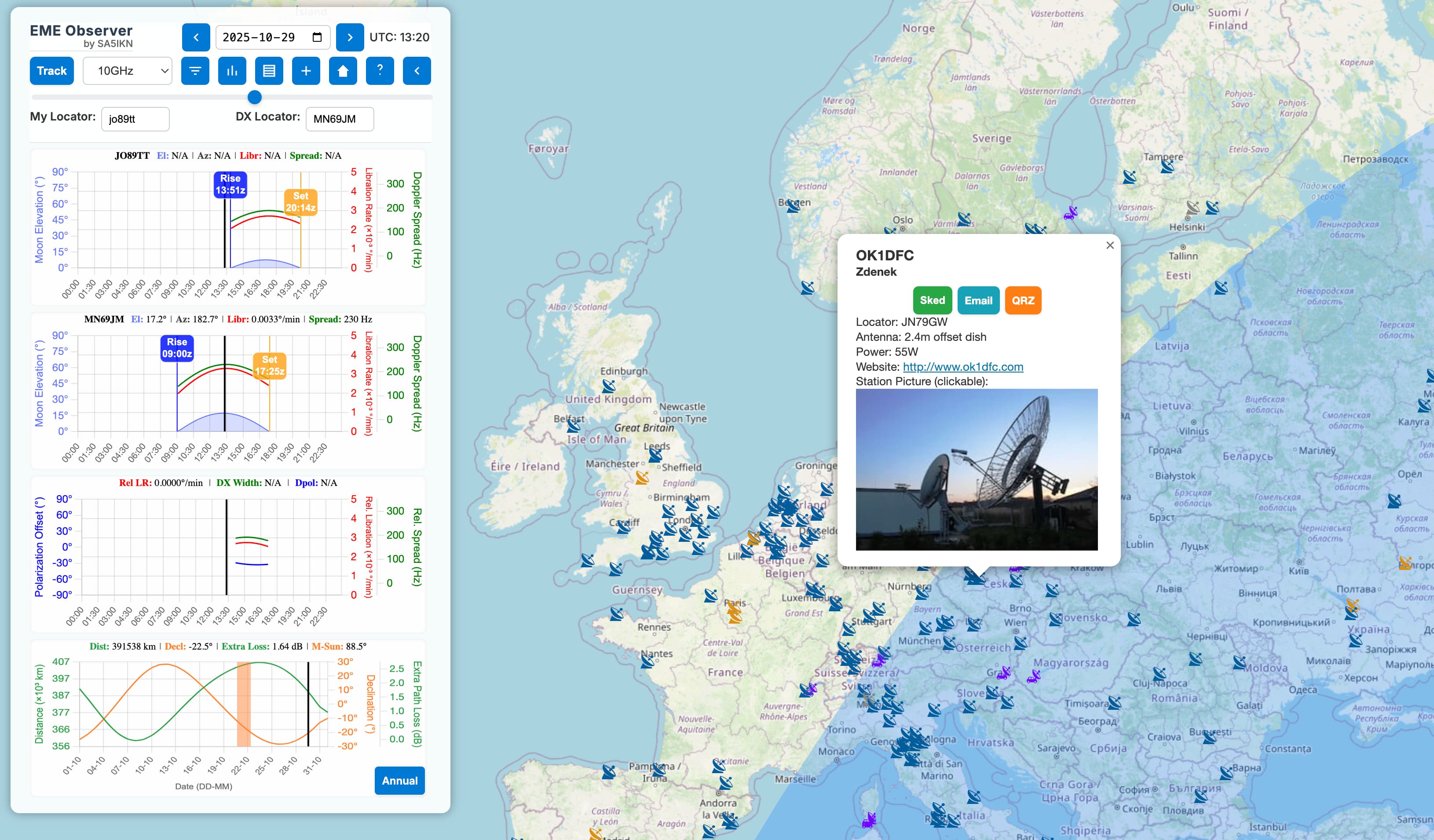Click the filter icon button

coord(195,71)
